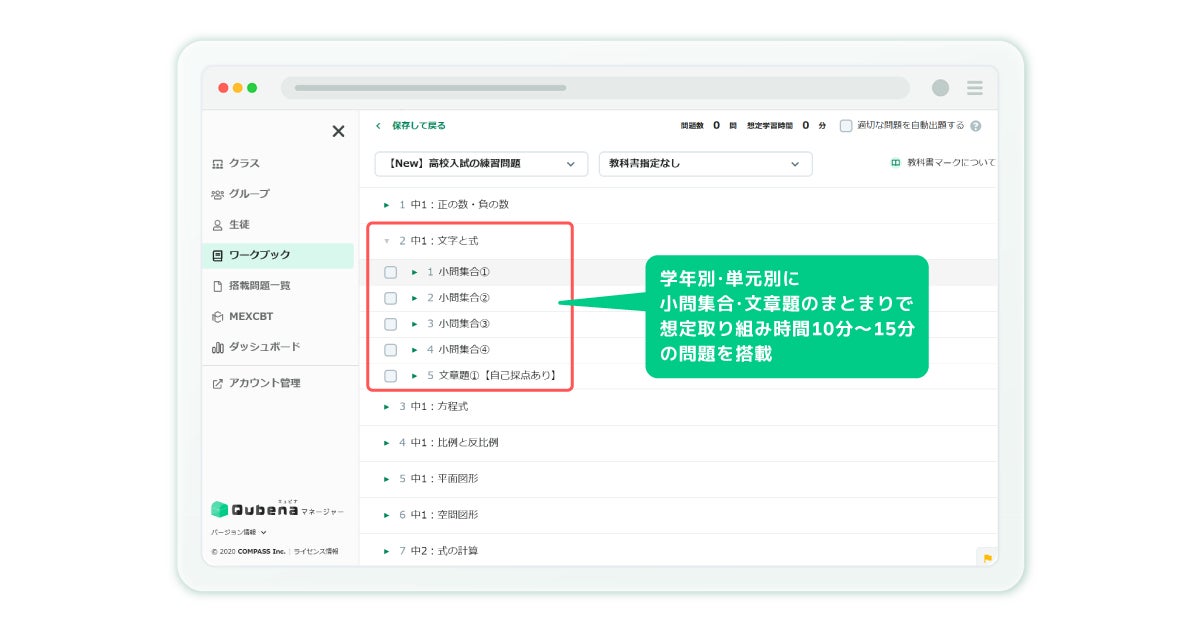1200x628 pixels.
Task: Click the ワークブック book icon
Action: (218, 256)
